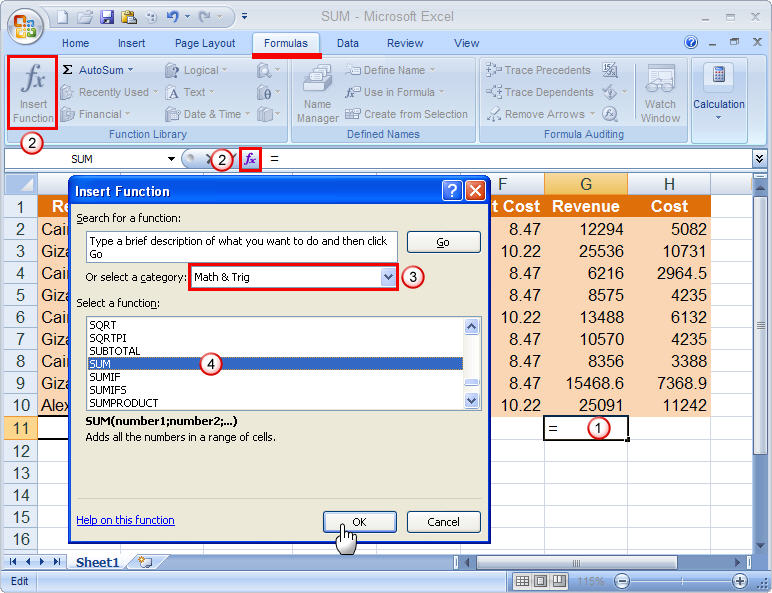Click the Excel Help question mark icon

691,42
